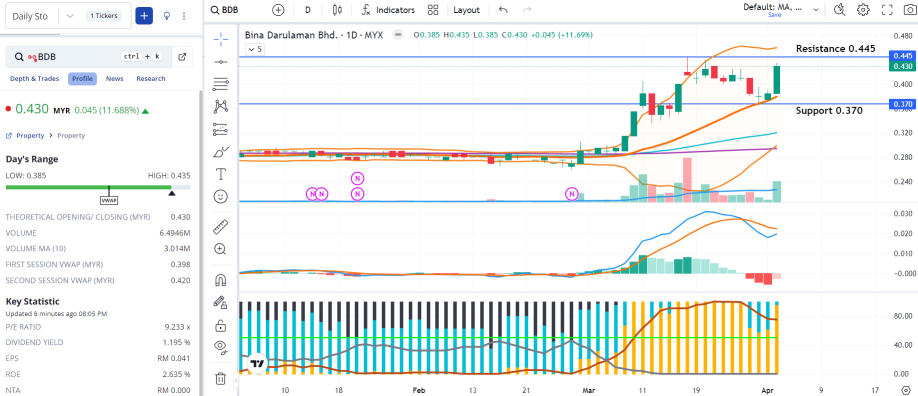Screen dimensions: 918x396
Task: Select the Resistance 0.445 text annotation
Action: coord(835,49)
